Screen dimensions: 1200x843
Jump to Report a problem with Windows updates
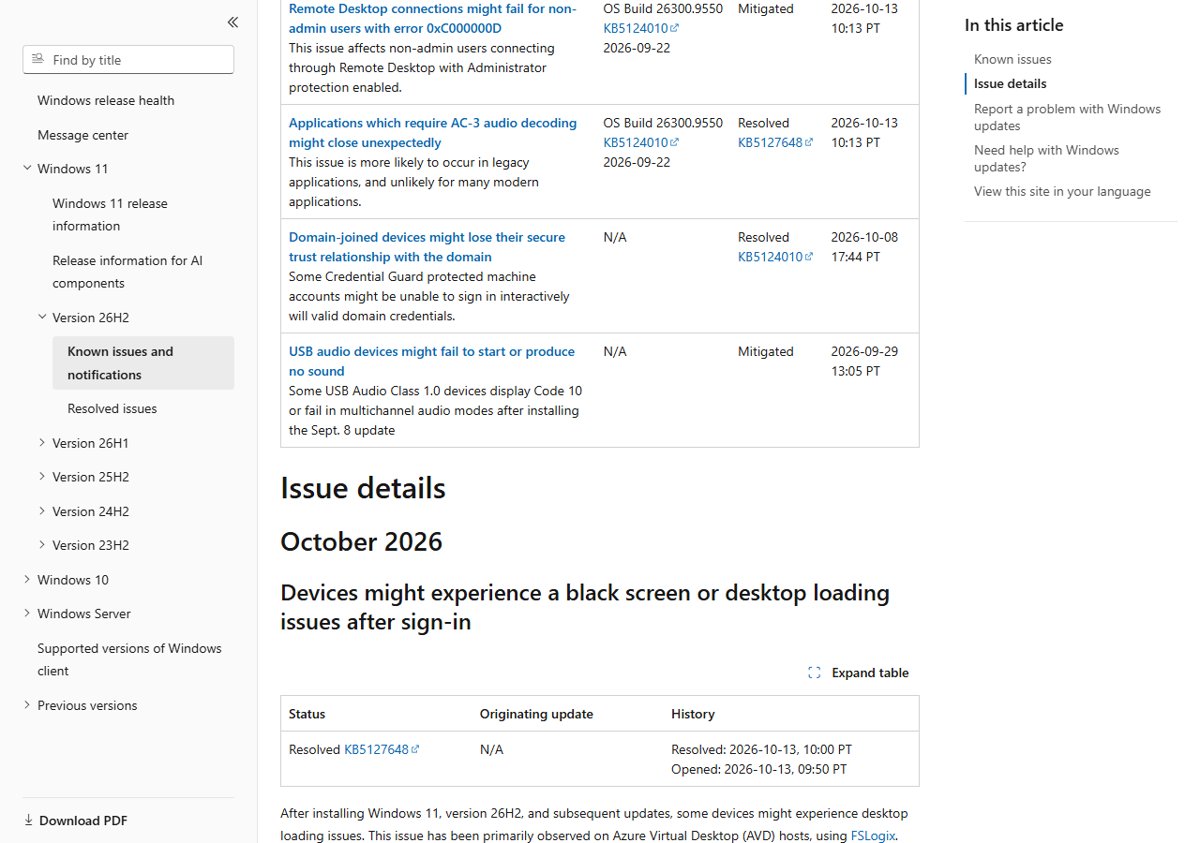[1067, 117]
